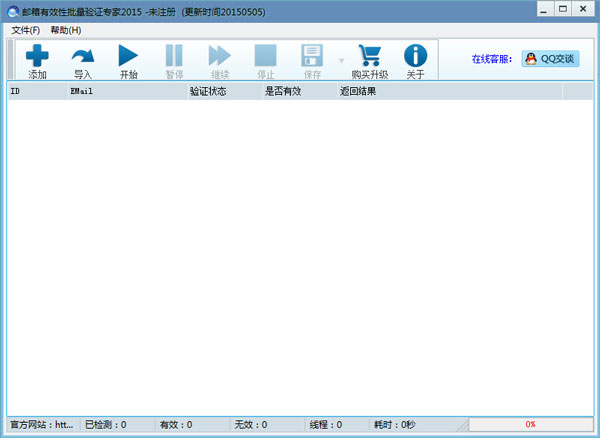Image resolution: width=600 pixels, height=438 pixels.
Task: Click the 官方网站 status bar entry
Action: (x=43, y=425)
